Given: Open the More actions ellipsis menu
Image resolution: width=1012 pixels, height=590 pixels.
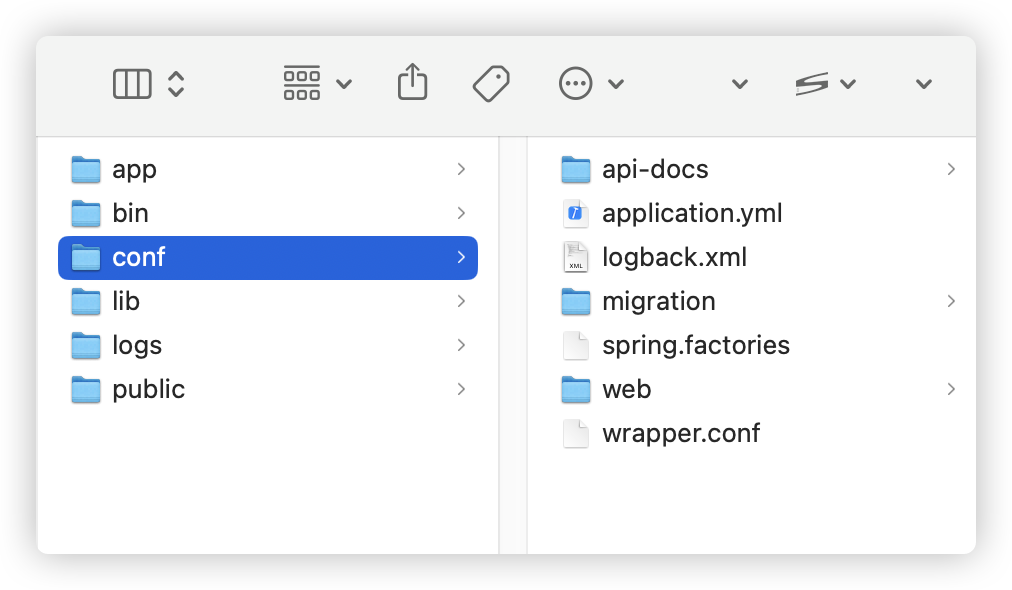Looking at the screenshot, I should tap(590, 84).
